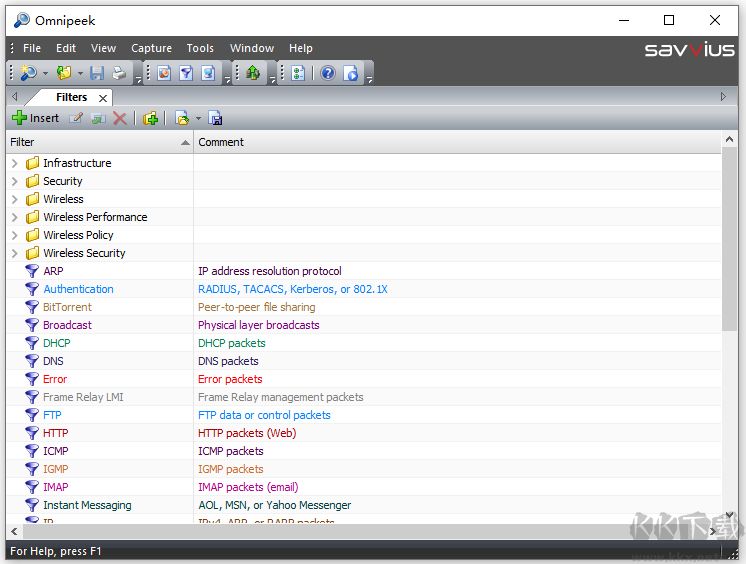
Task: Expand the Wireless folder
Action: point(15,199)
